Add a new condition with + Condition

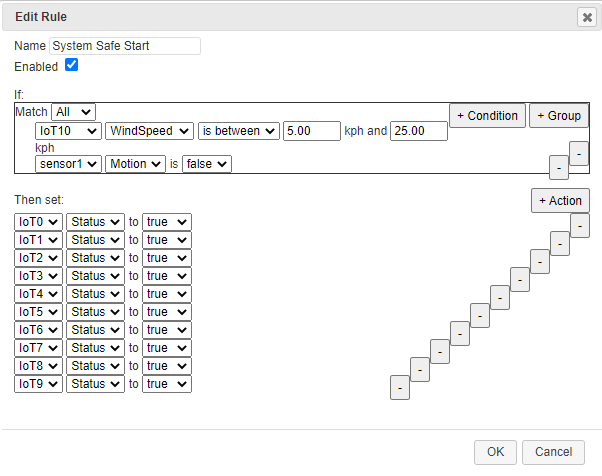click(487, 116)
